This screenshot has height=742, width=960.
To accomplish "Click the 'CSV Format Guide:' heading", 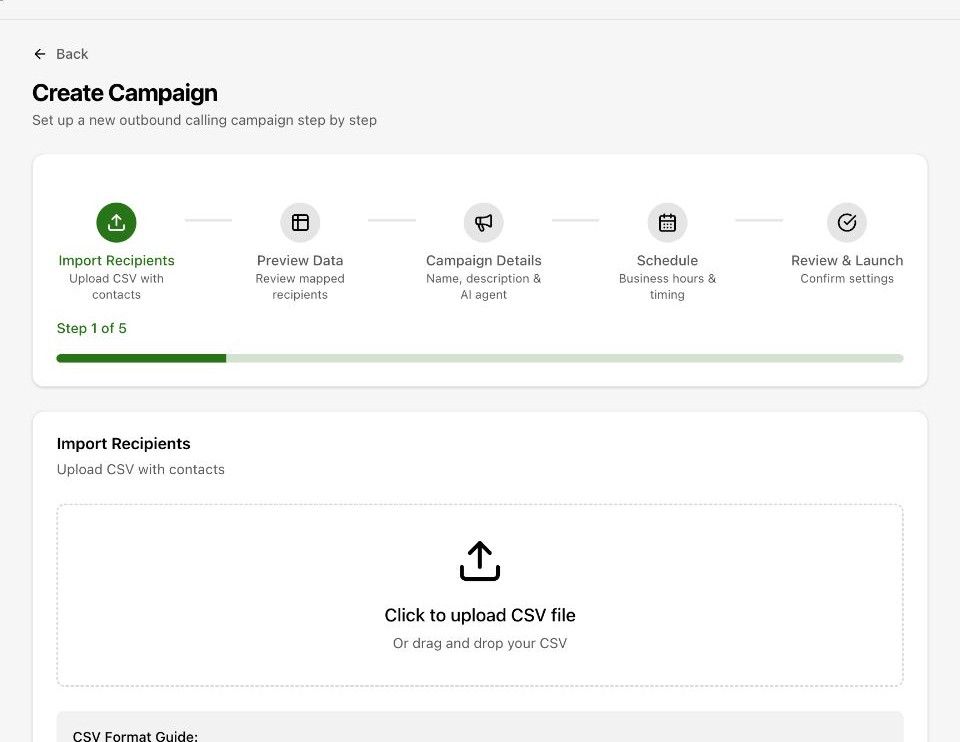I will coord(135,736).
